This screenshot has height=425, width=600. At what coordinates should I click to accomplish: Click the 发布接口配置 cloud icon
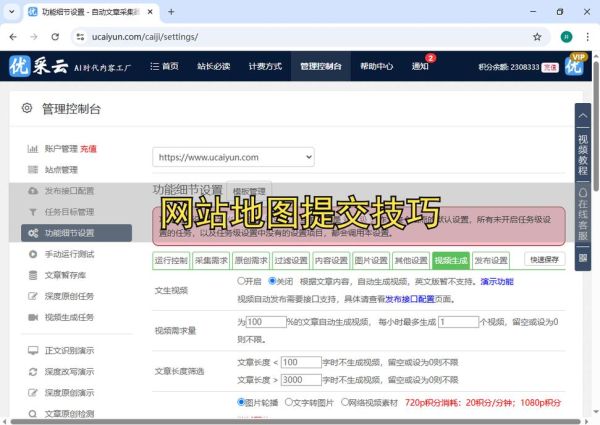click(31, 191)
